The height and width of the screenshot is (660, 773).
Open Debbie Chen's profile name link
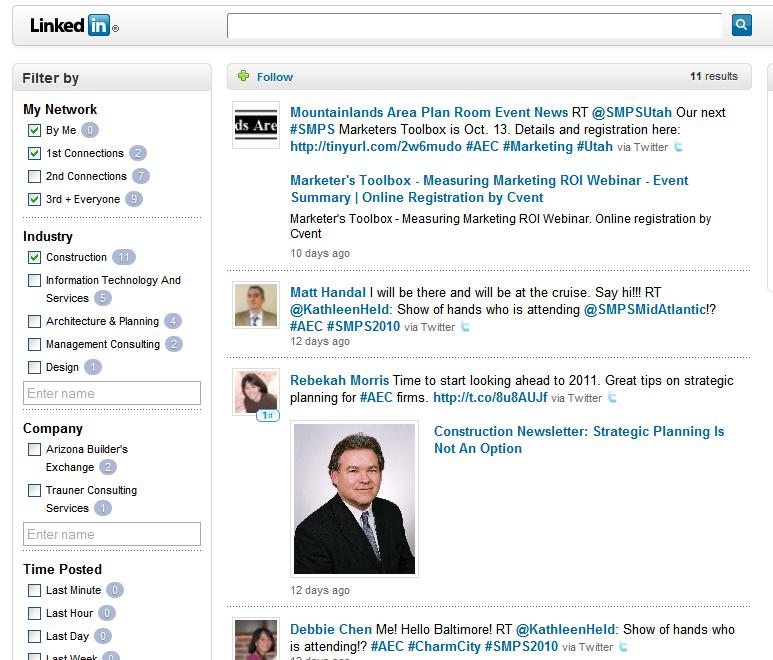[331, 629]
